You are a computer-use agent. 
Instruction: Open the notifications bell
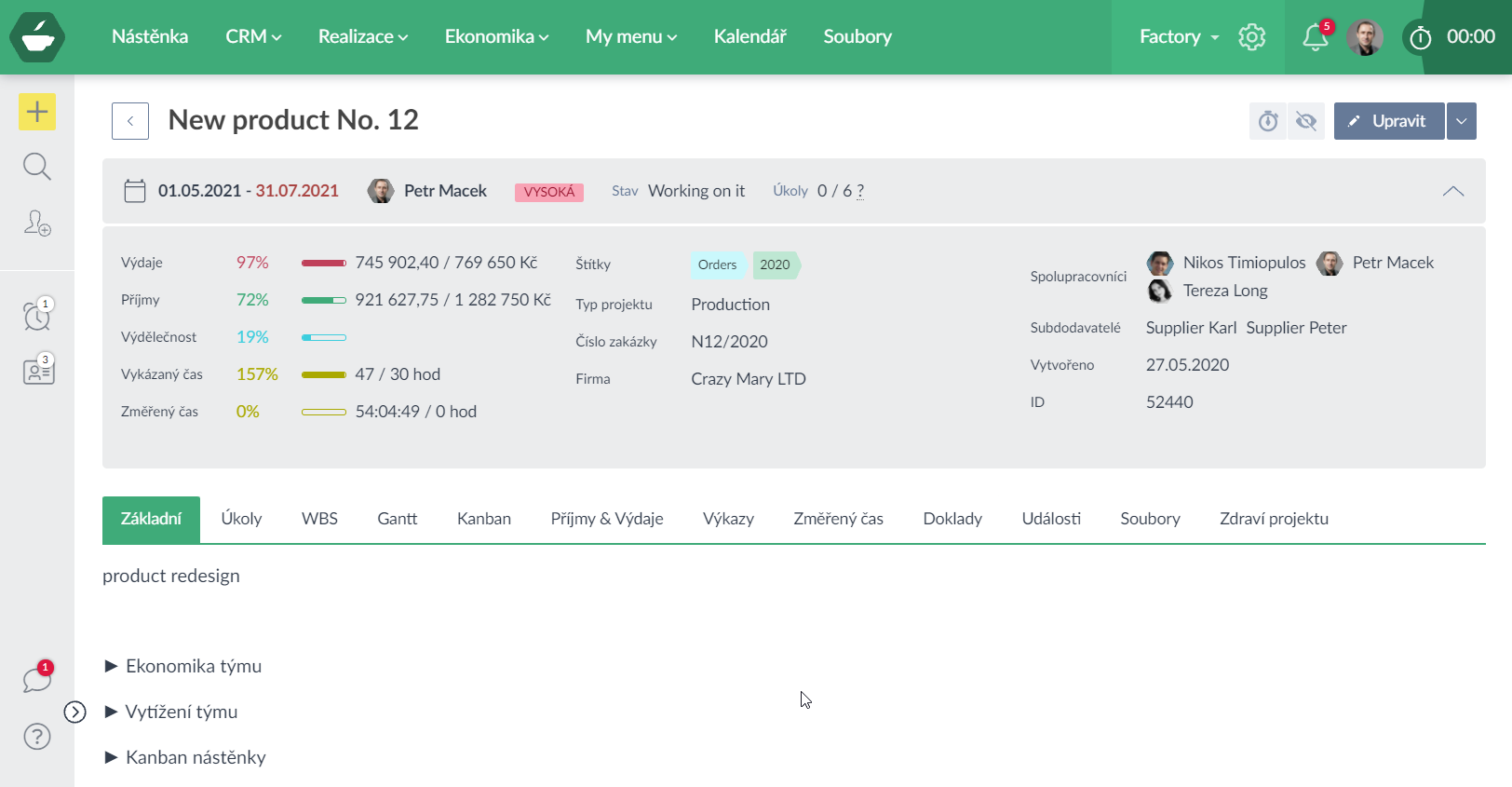pos(1315,37)
